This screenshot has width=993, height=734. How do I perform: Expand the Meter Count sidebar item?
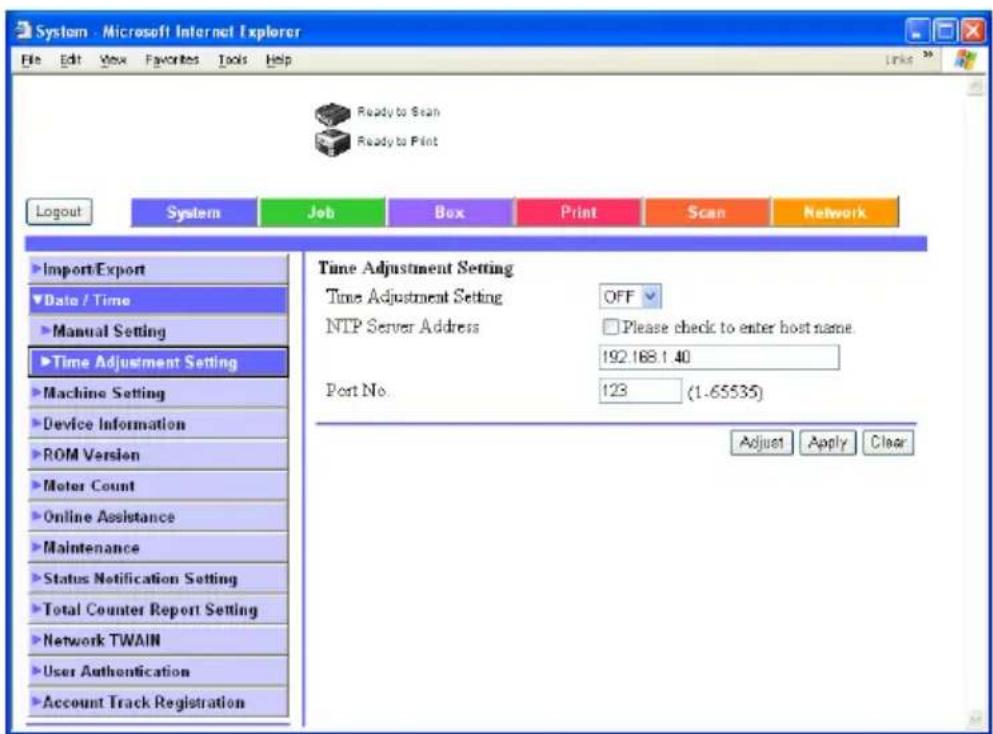tap(158, 486)
